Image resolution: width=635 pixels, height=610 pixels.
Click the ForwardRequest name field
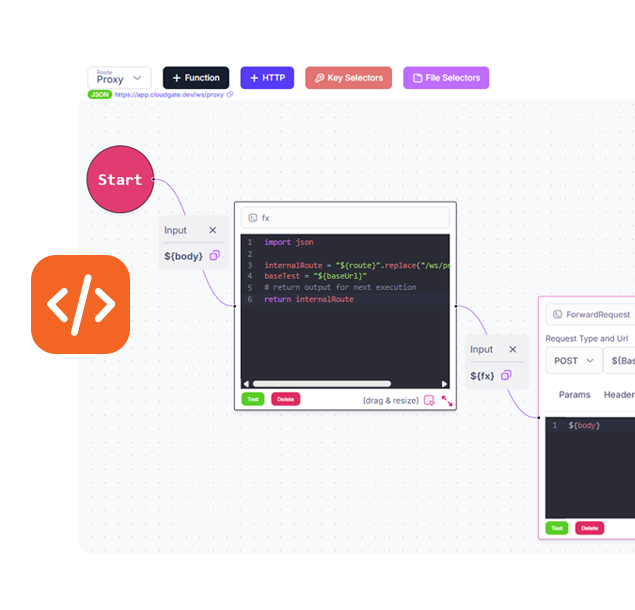point(590,315)
